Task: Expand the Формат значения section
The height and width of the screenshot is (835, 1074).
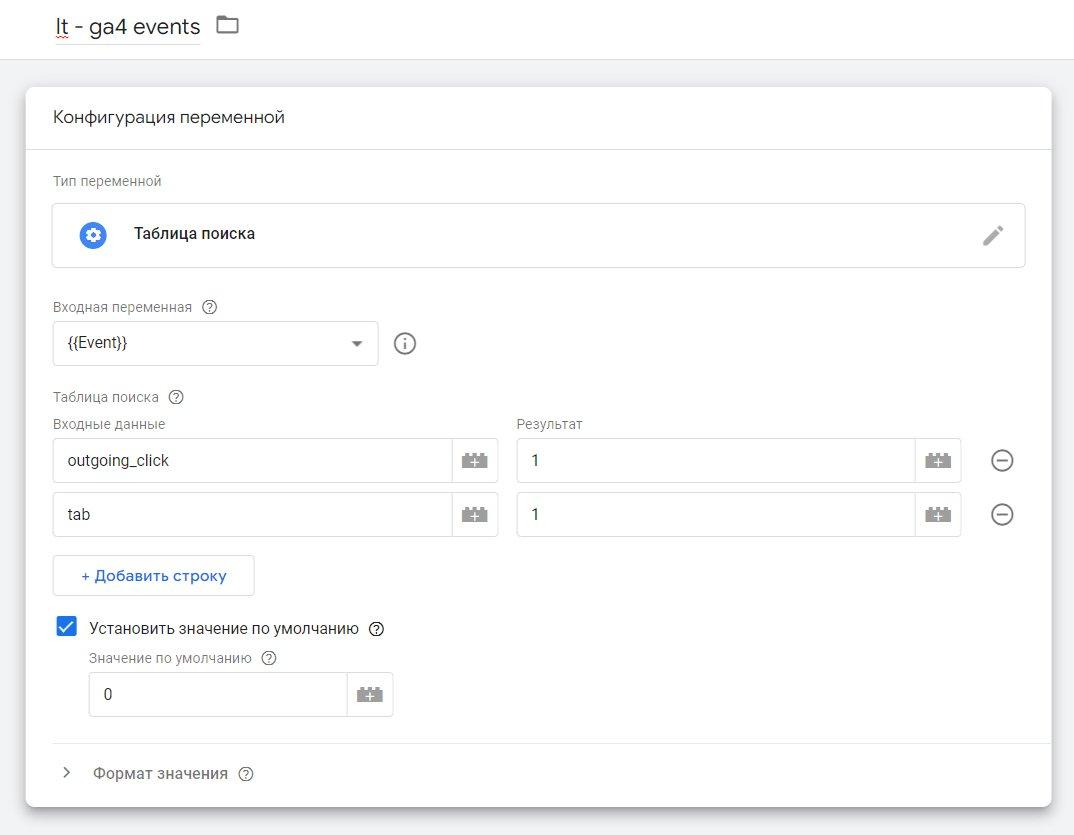Action: tap(68, 773)
